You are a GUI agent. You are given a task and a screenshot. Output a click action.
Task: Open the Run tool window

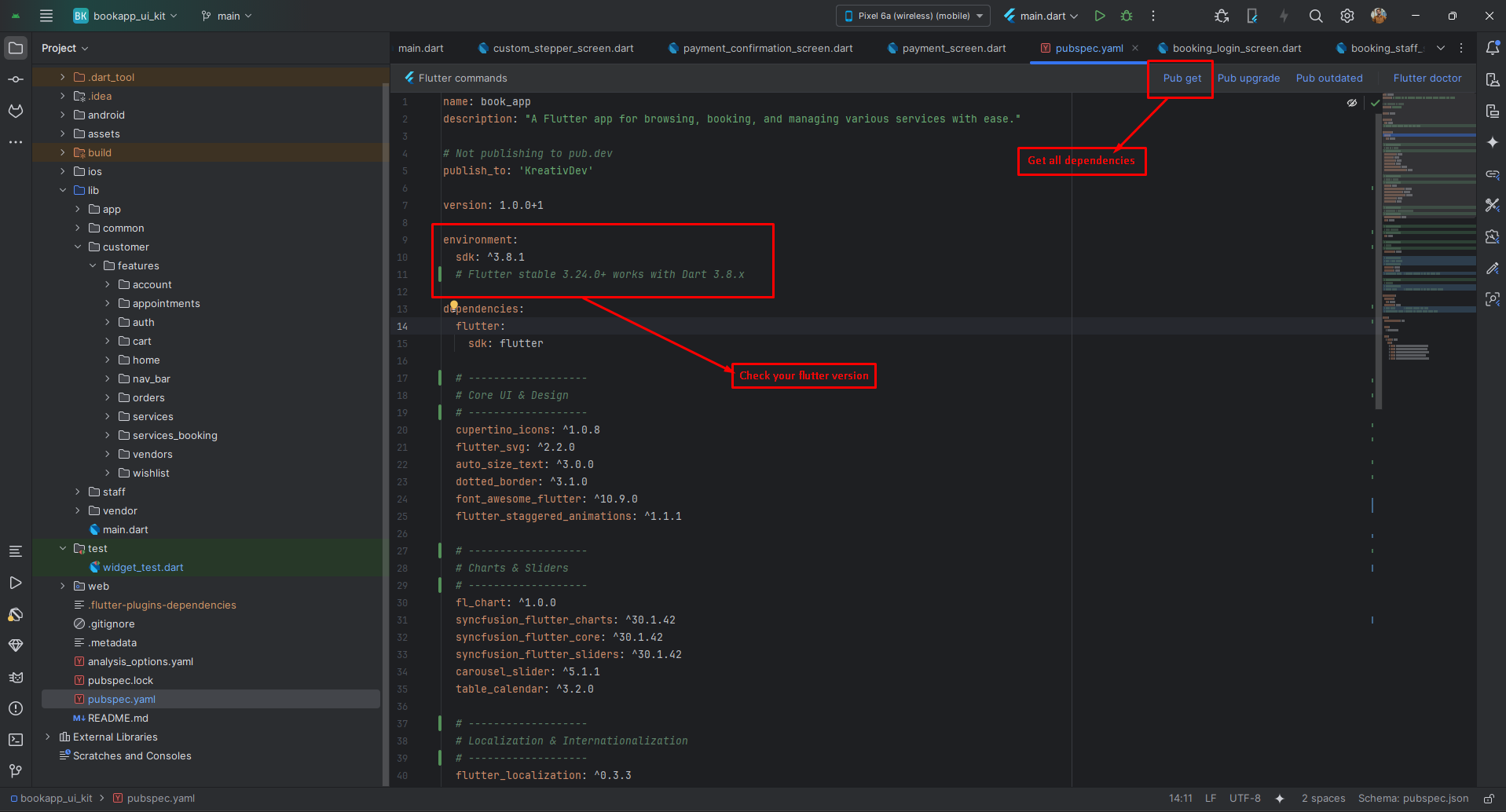(16, 583)
